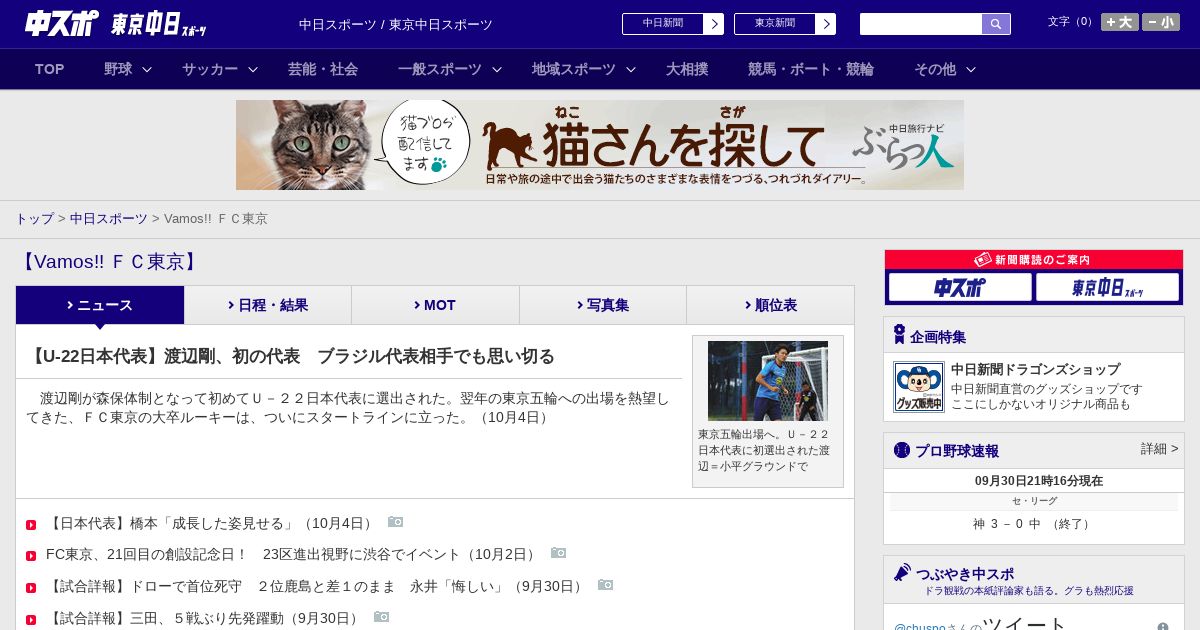Open 大相撲 navigation item
Viewport: 1200px width, 630px height.
(687, 69)
